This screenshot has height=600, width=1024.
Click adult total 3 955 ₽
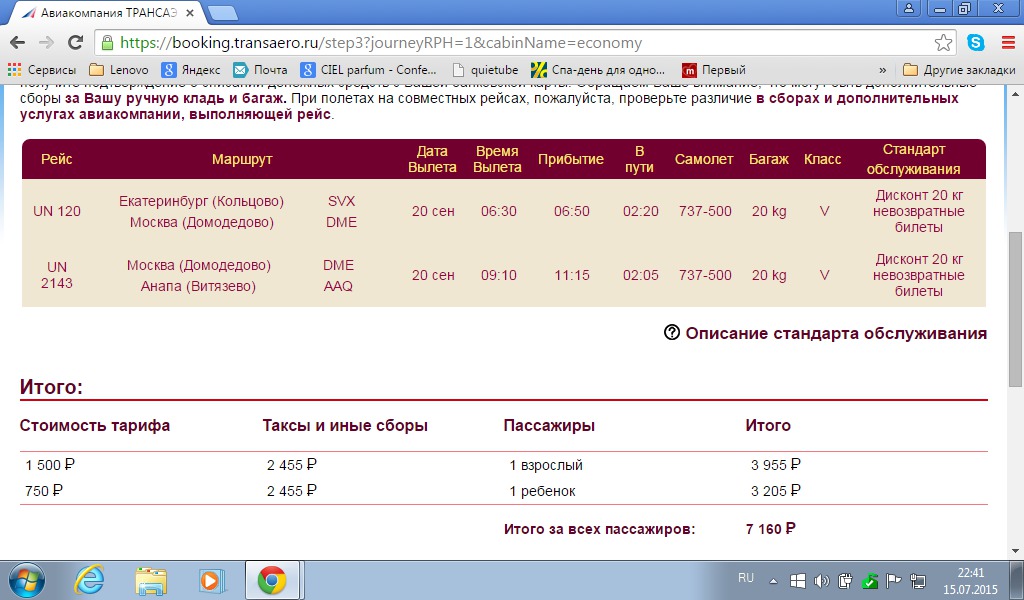tap(776, 465)
